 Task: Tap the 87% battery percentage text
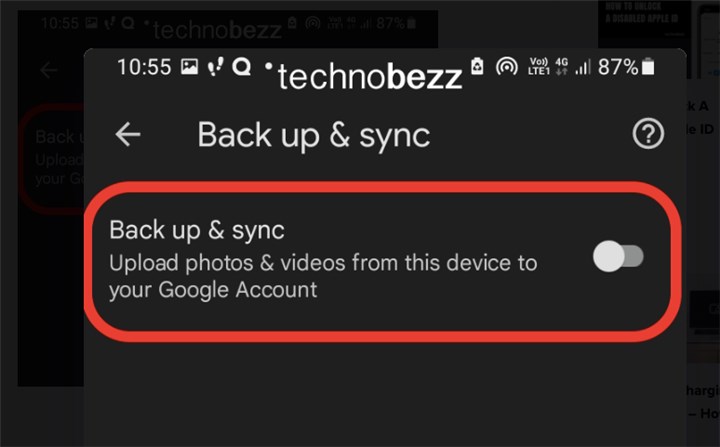(618, 68)
